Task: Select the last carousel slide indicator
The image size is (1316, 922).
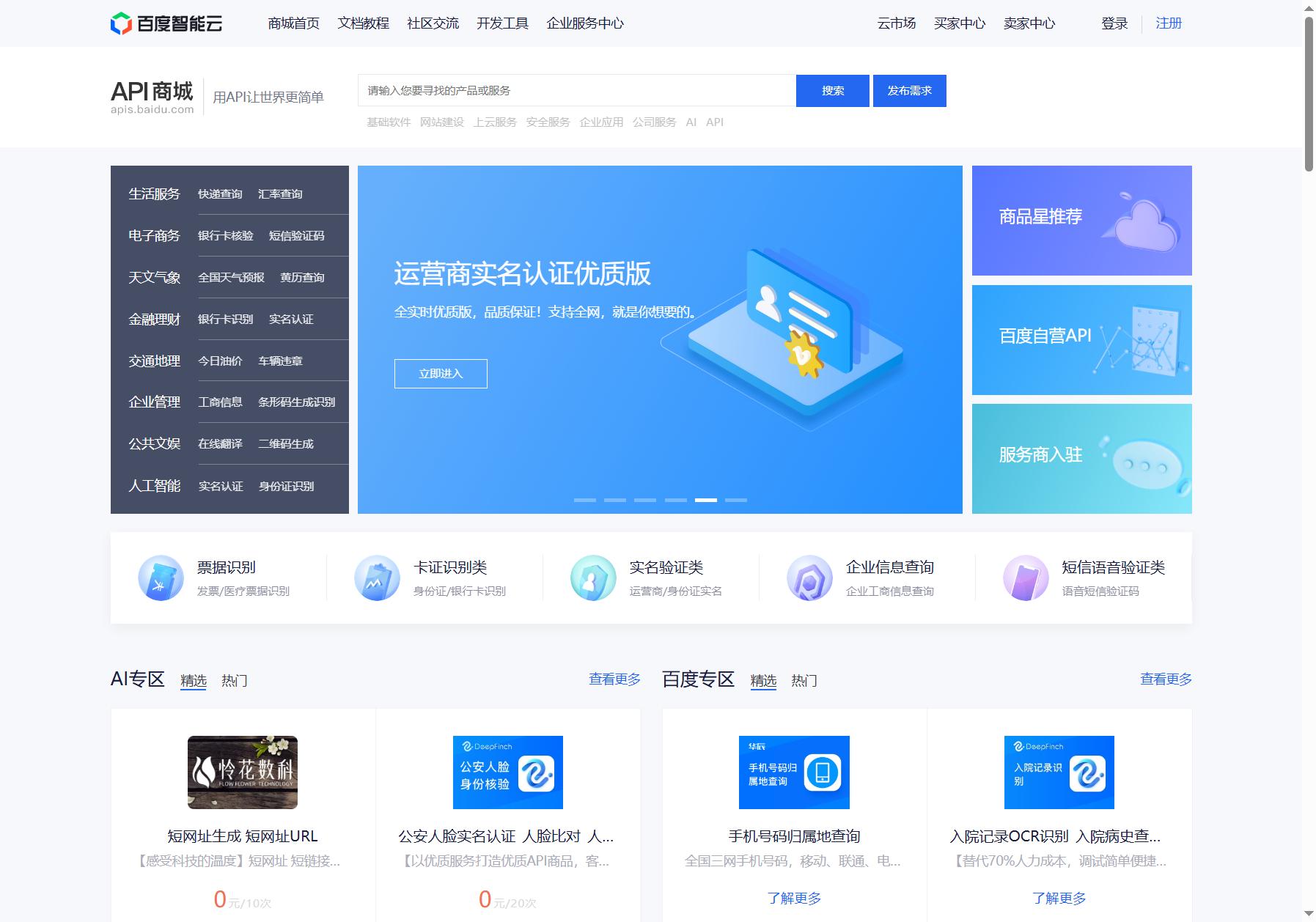Action: tap(736, 500)
